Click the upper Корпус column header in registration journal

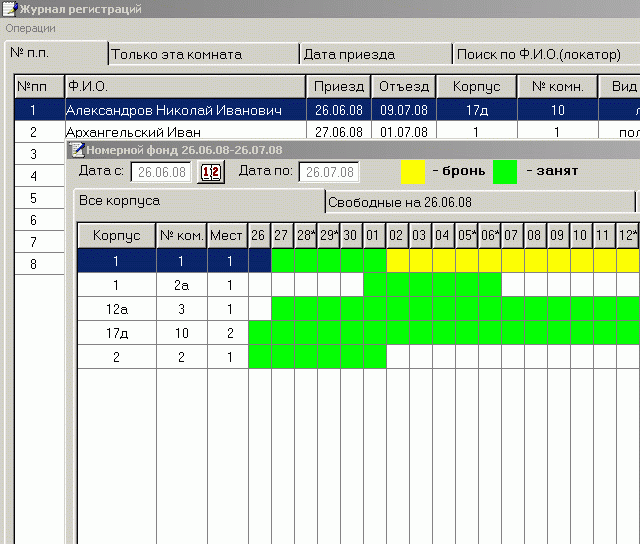point(476,87)
